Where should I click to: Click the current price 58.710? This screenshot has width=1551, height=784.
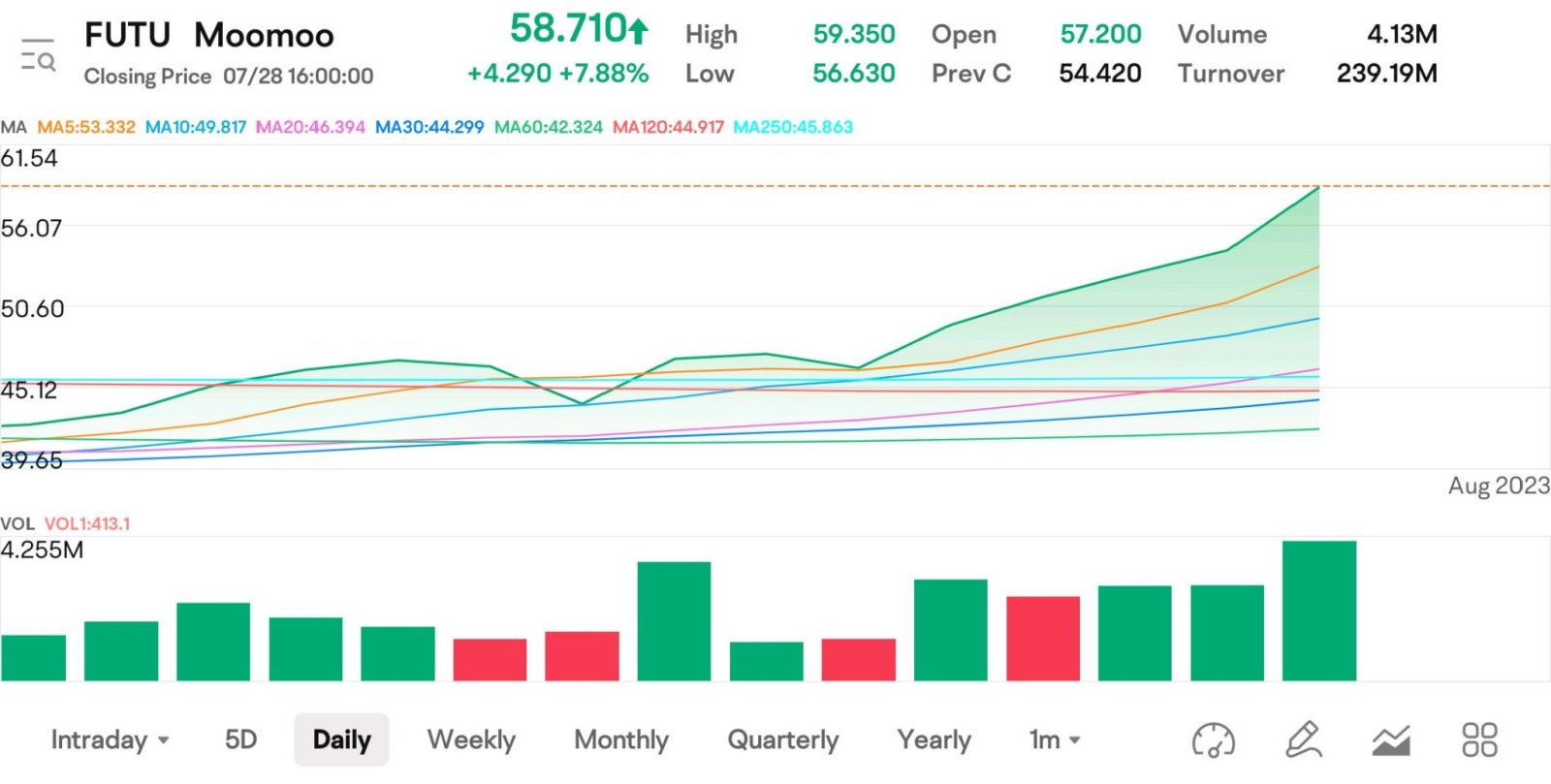[568, 29]
